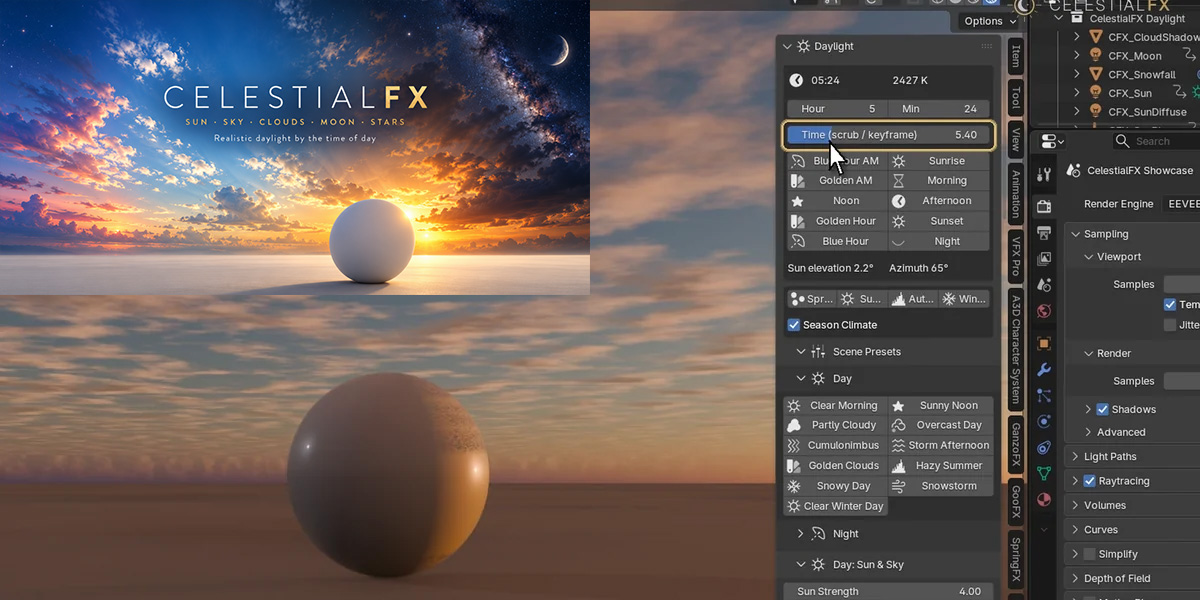Open the Object Data properties tab icon
This screenshot has height=600, width=1200.
pyautogui.click(x=1044, y=473)
